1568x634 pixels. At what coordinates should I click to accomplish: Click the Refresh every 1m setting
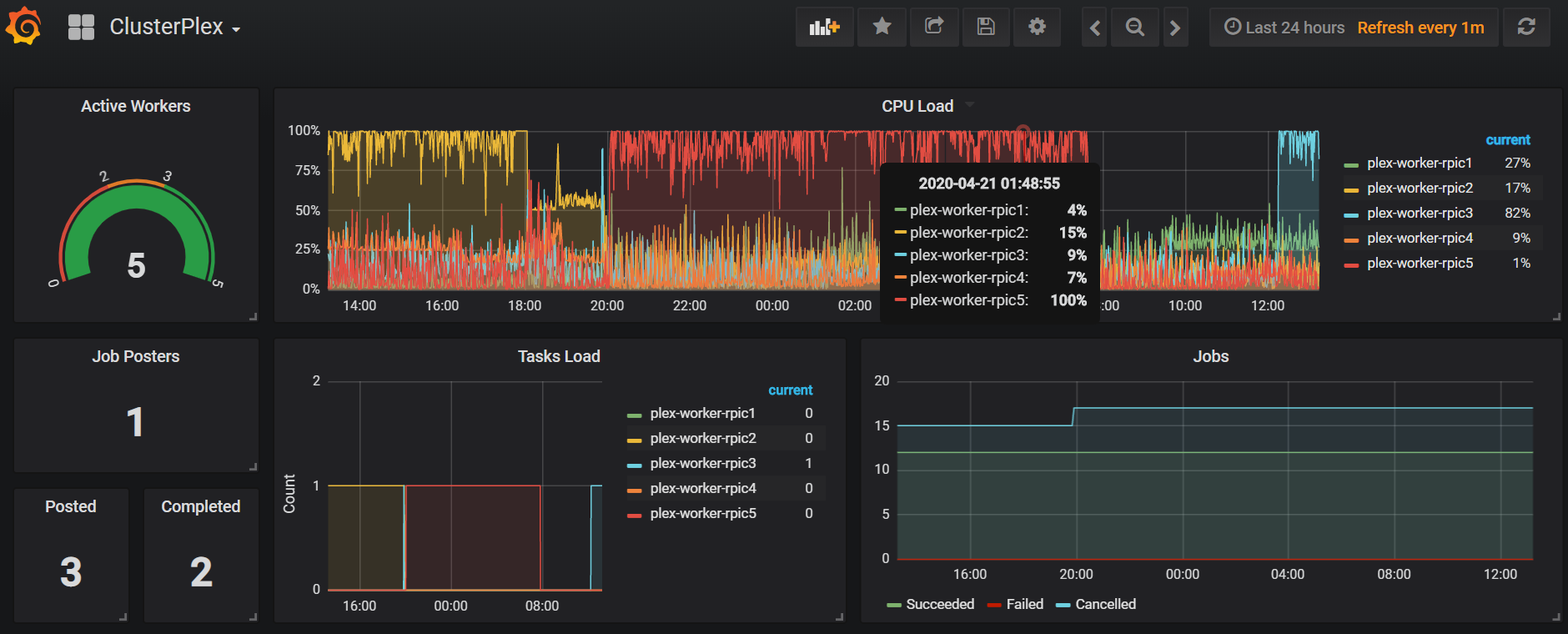(1420, 28)
